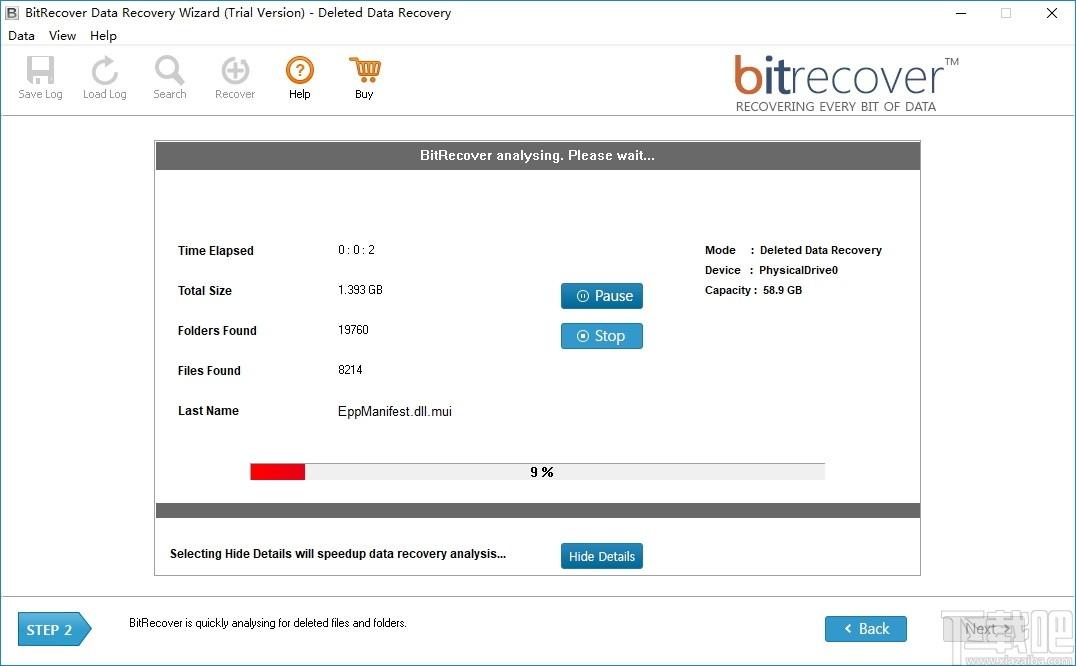Open the Help menu in menu bar
Image resolution: width=1076 pixels, height=666 pixels.
(x=103, y=36)
